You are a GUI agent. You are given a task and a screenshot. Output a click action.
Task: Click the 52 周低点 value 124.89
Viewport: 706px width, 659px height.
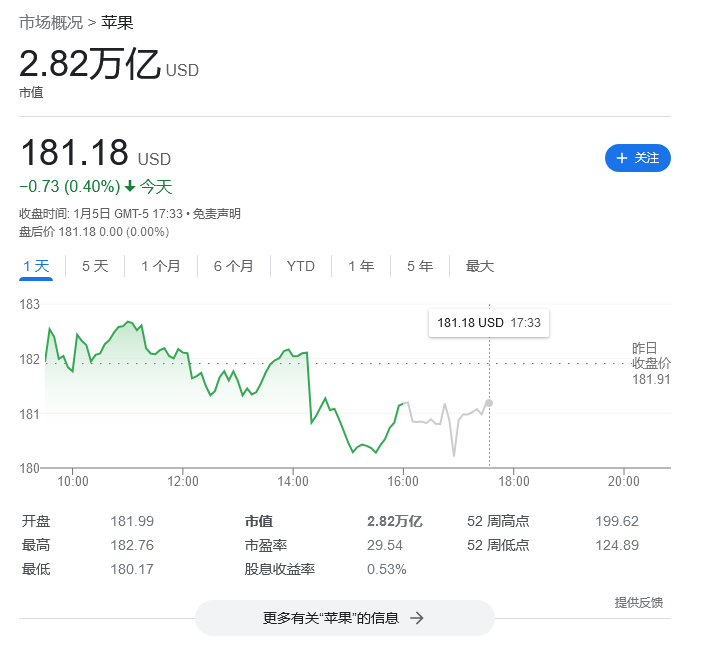pos(617,545)
